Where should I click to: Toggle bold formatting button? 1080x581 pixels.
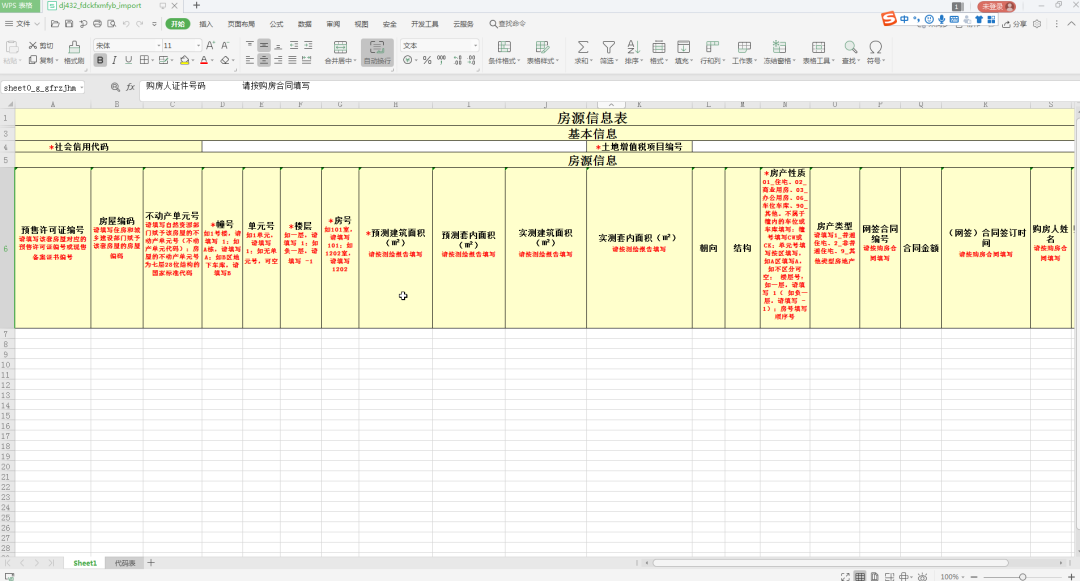(x=100, y=60)
